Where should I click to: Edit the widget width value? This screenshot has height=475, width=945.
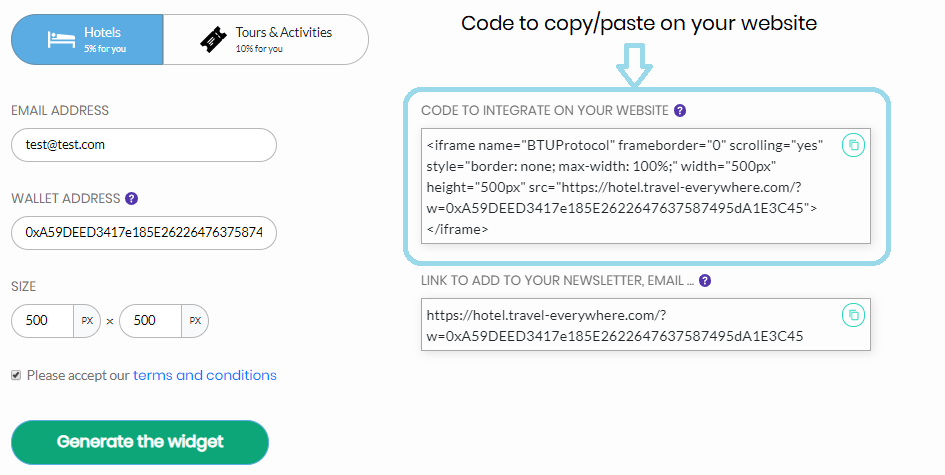tap(43, 321)
